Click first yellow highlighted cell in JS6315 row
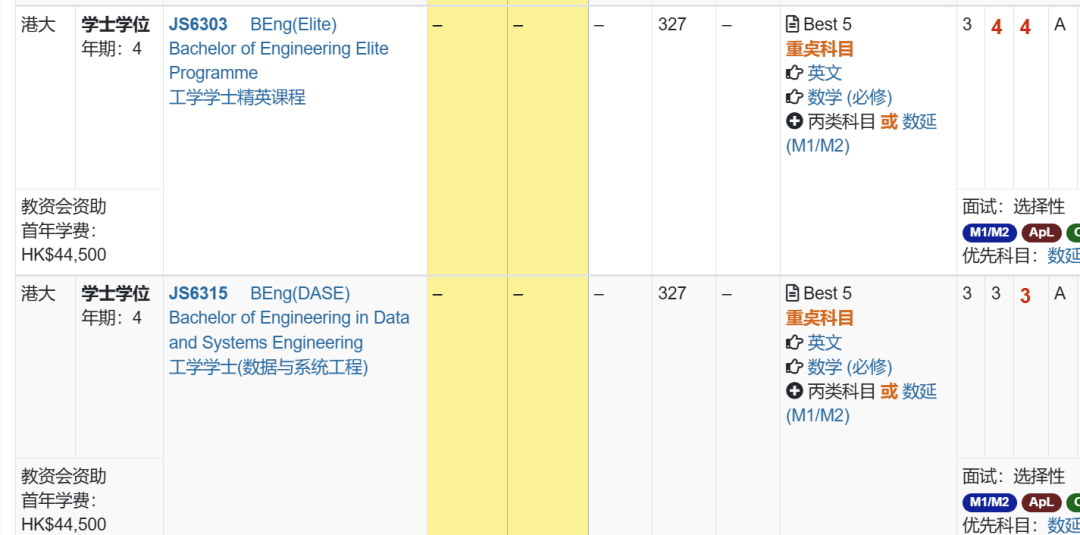 point(466,400)
